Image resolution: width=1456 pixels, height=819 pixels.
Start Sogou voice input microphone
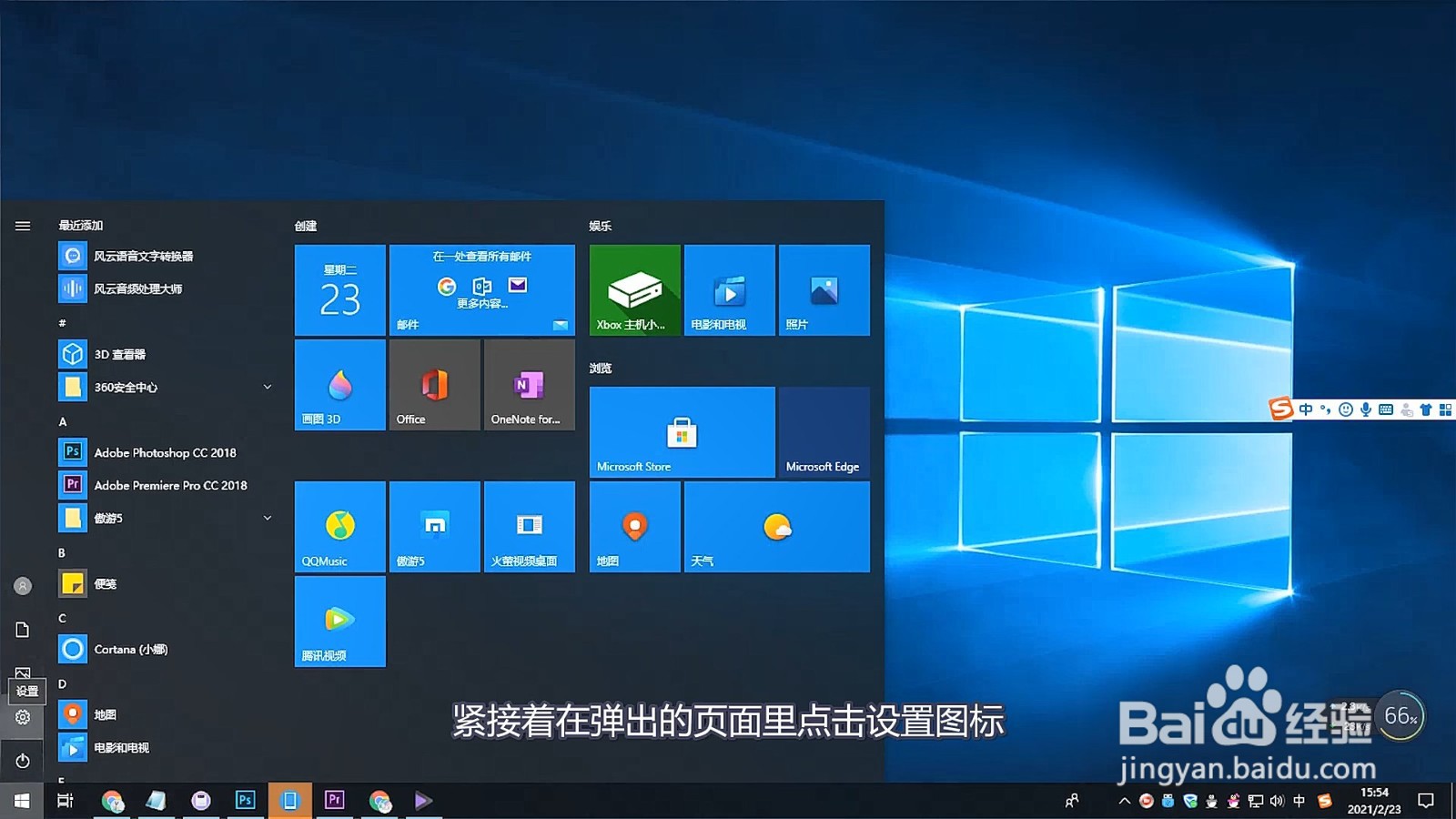(1366, 409)
